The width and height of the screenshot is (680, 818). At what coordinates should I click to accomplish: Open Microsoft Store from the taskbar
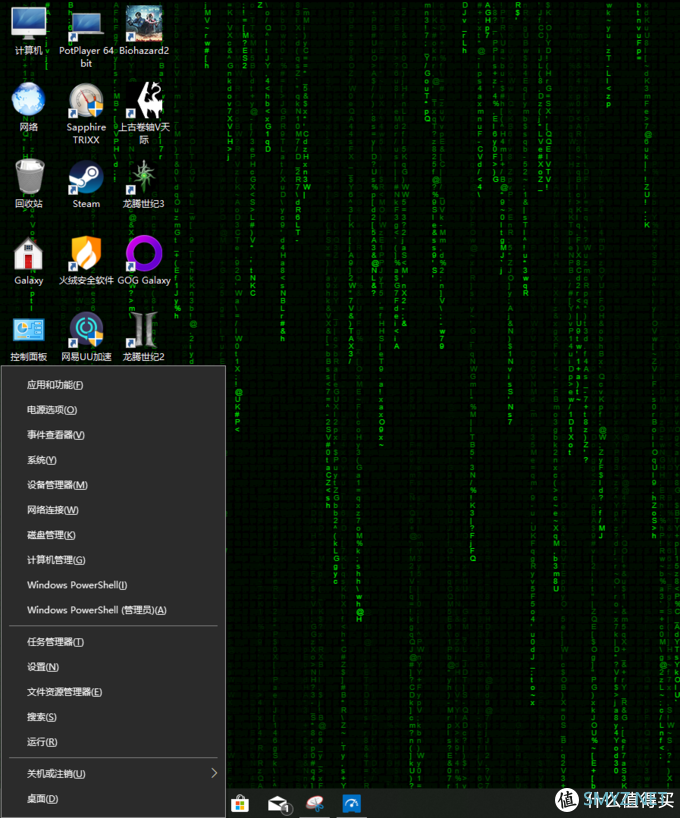coord(240,804)
